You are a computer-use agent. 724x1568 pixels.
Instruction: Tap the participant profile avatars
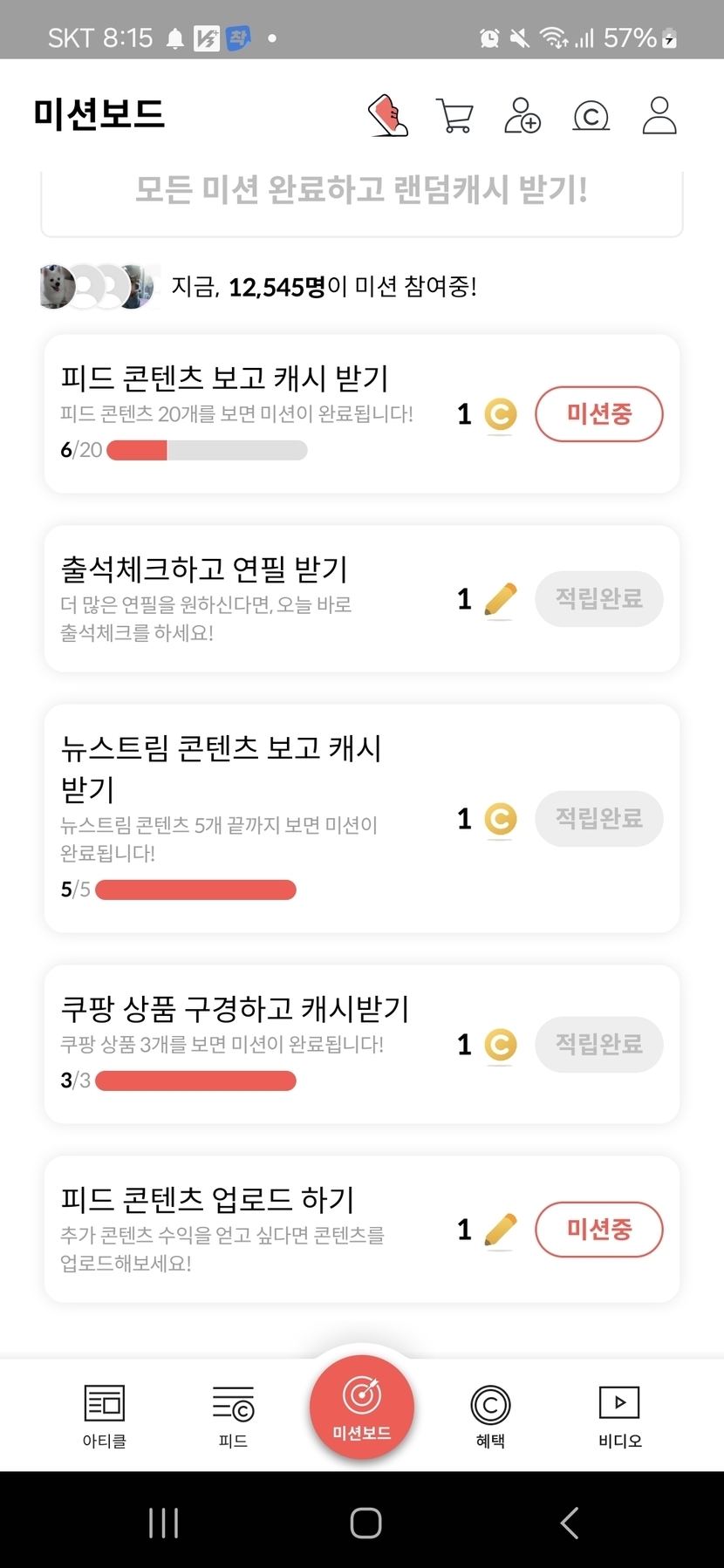[x=99, y=286]
